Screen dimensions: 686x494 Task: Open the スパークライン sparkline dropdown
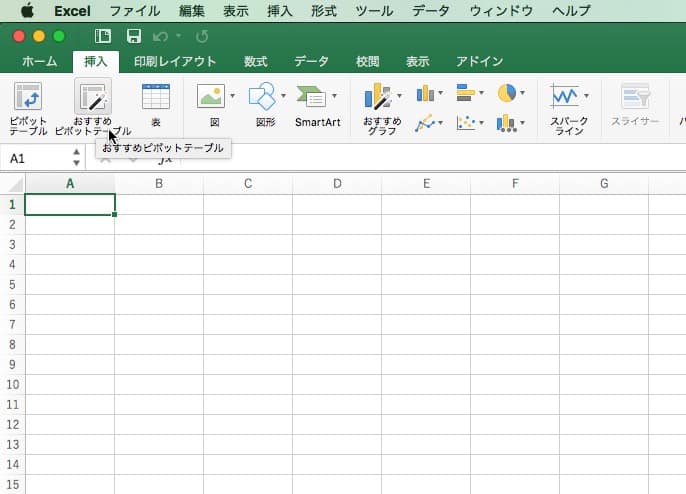point(586,96)
